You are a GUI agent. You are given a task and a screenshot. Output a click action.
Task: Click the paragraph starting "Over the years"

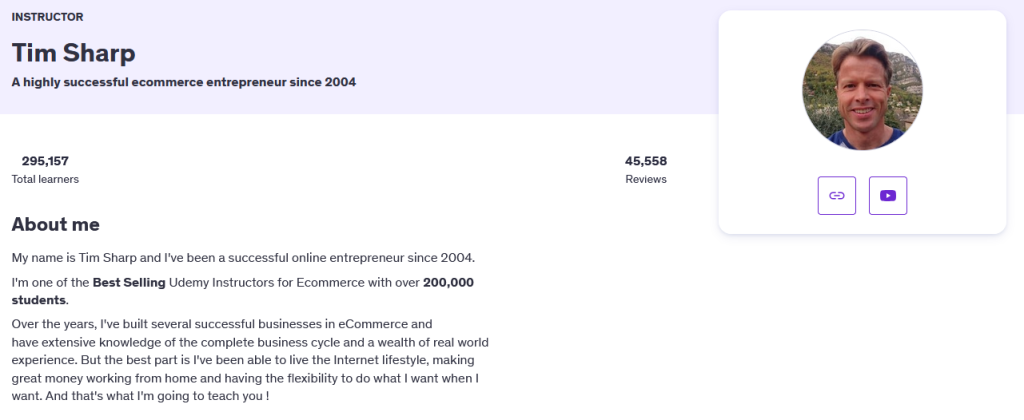click(x=250, y=360)
